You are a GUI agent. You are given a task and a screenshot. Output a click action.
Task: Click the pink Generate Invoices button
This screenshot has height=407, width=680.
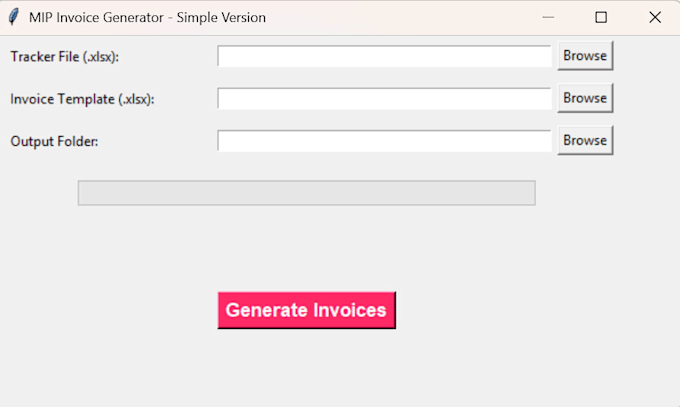tap(307, 310)
